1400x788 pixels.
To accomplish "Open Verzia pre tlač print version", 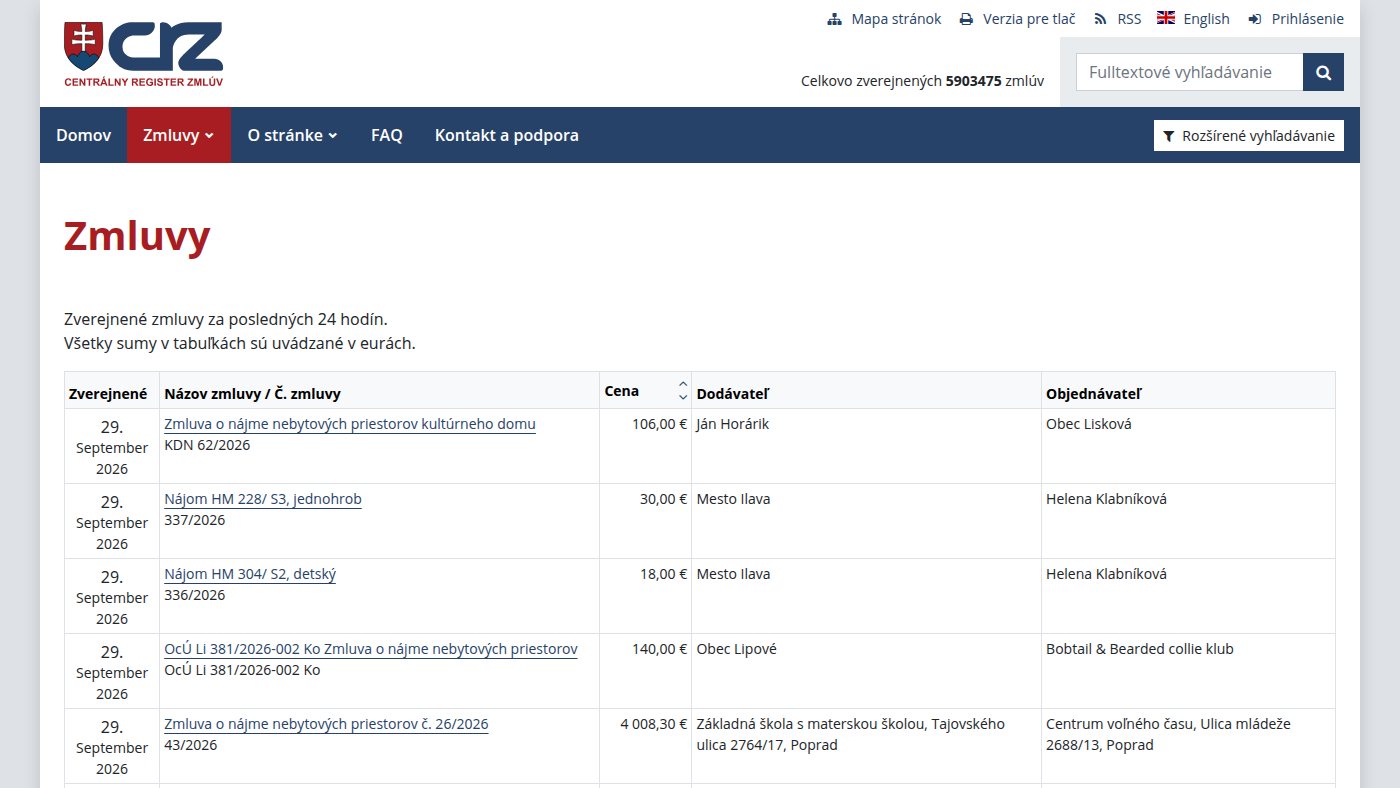I will pyautogui.click(x=1029, y=19).
